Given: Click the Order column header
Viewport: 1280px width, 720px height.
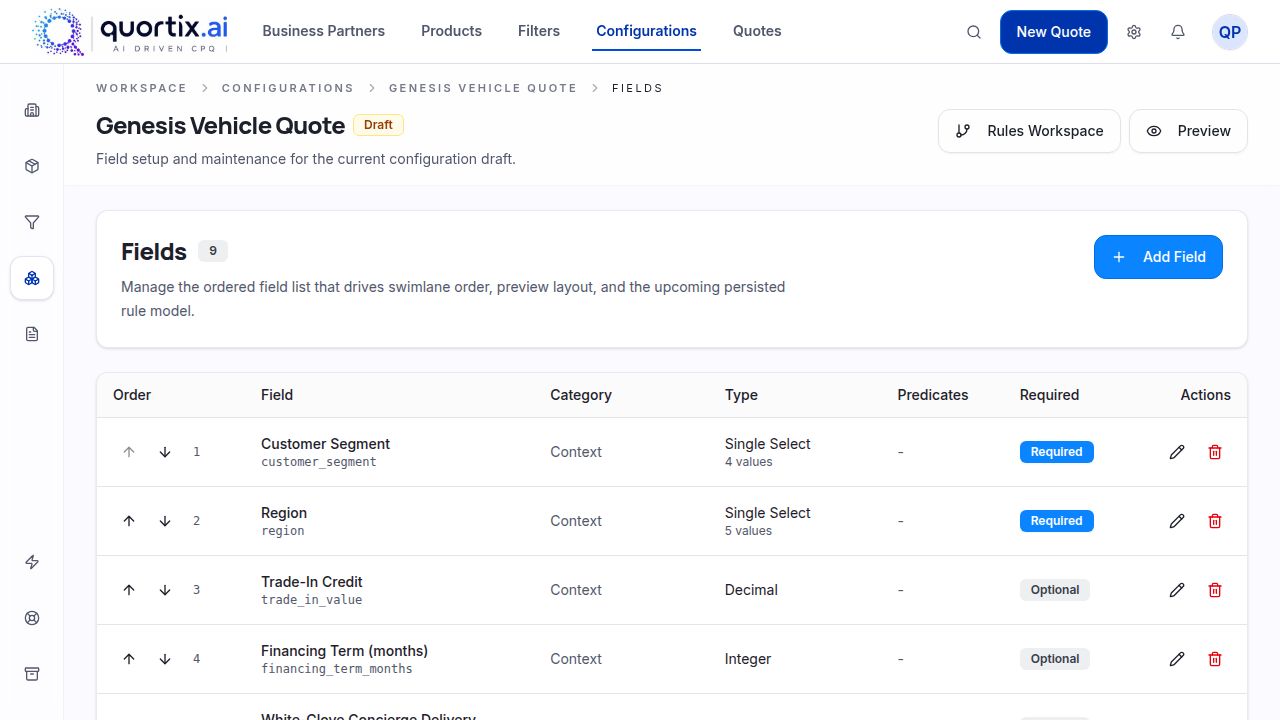Looking at the screenshot, I should (132, 395).
